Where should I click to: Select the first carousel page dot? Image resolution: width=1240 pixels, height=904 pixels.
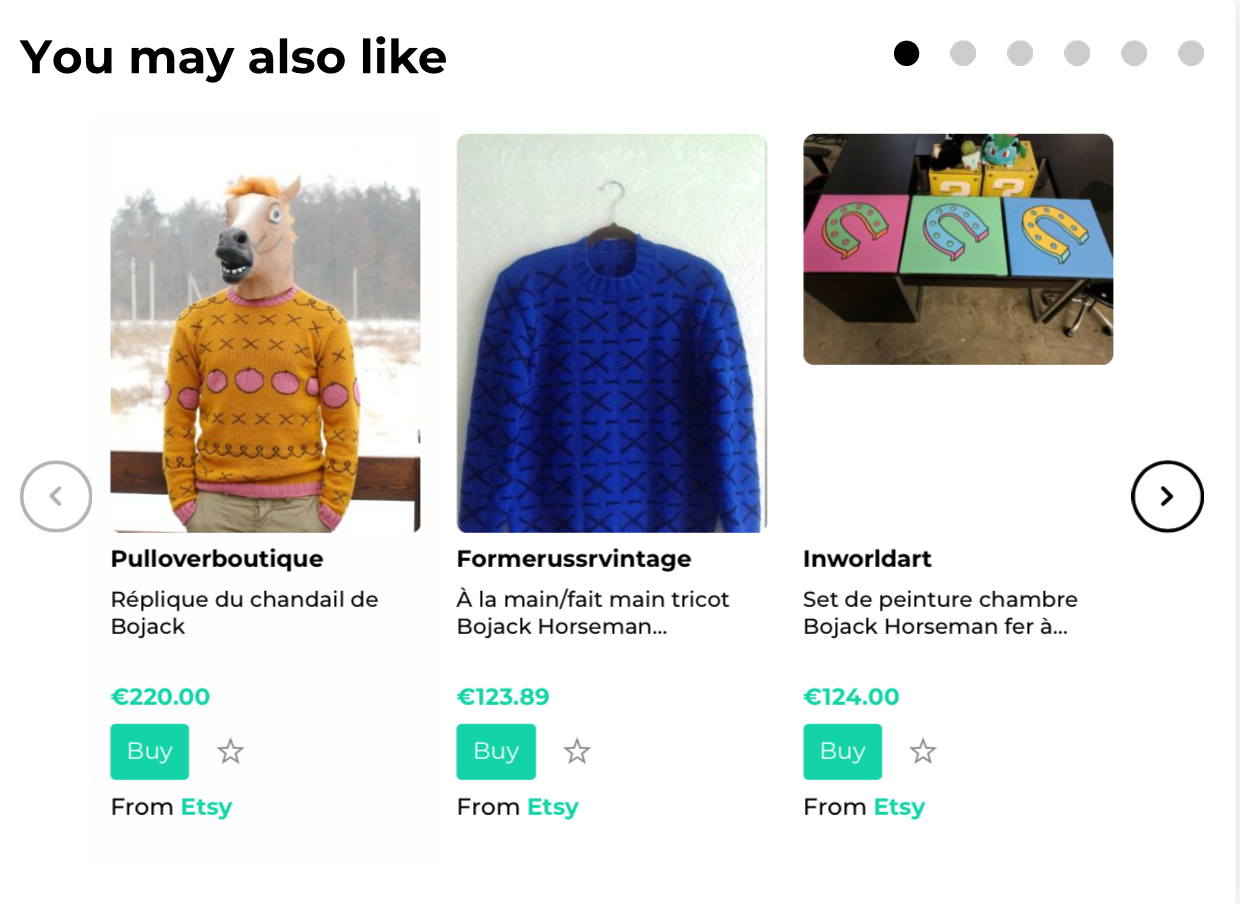(906, 53)
